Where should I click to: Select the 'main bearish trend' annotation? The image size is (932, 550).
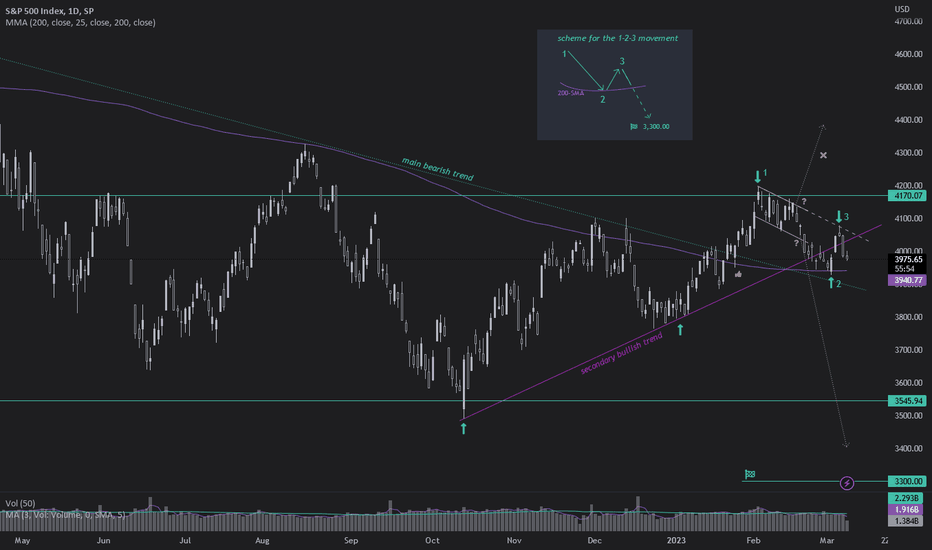point(437,169)
